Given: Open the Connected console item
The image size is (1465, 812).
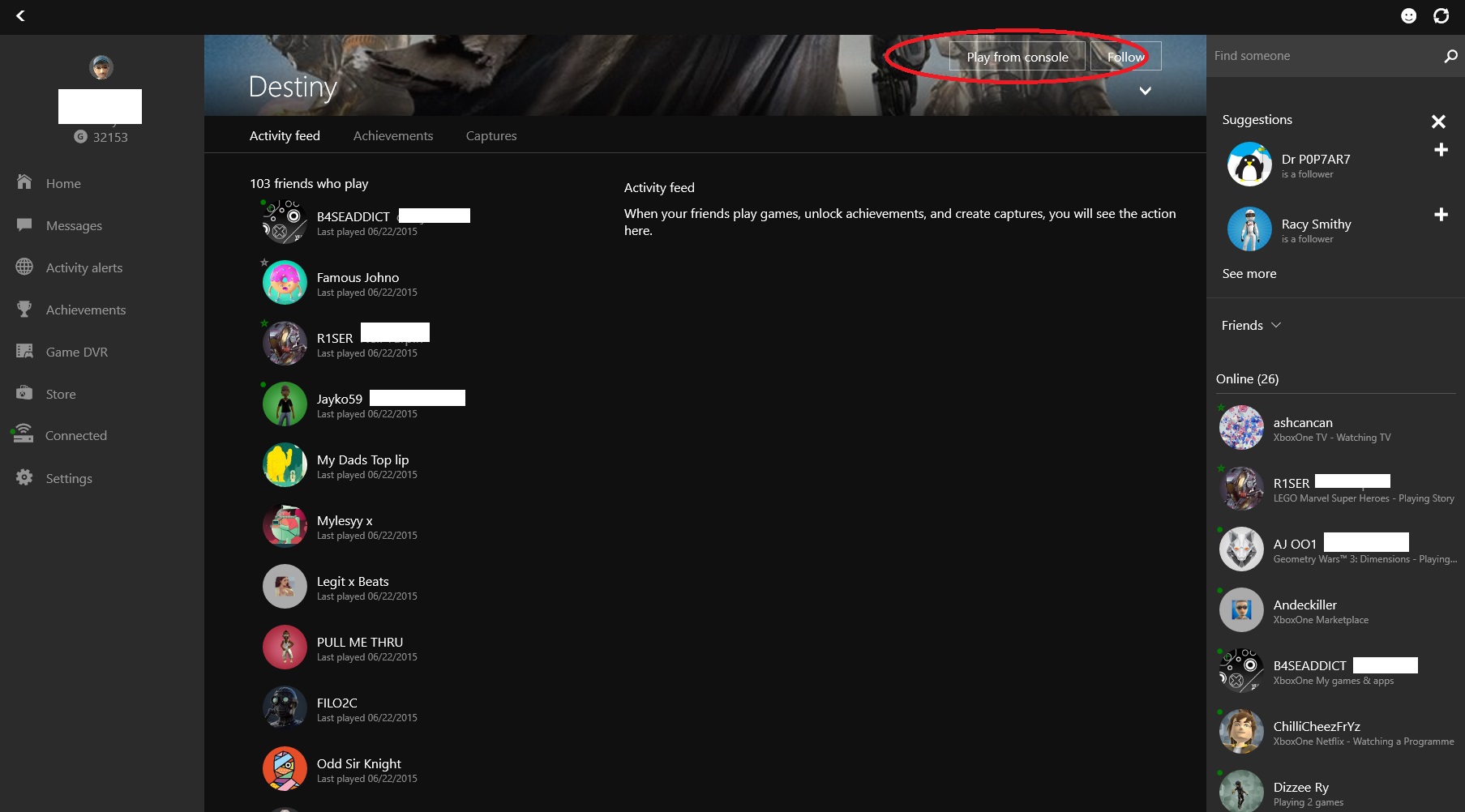Looking at the screenshot, I should click(75, 435).
